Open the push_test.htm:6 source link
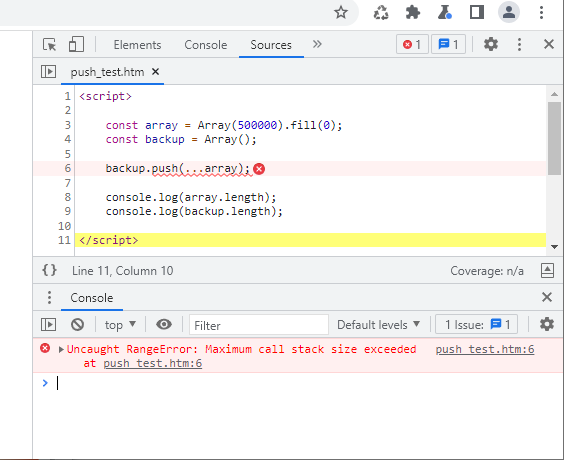The image size is (564, 460). point(485,349)
